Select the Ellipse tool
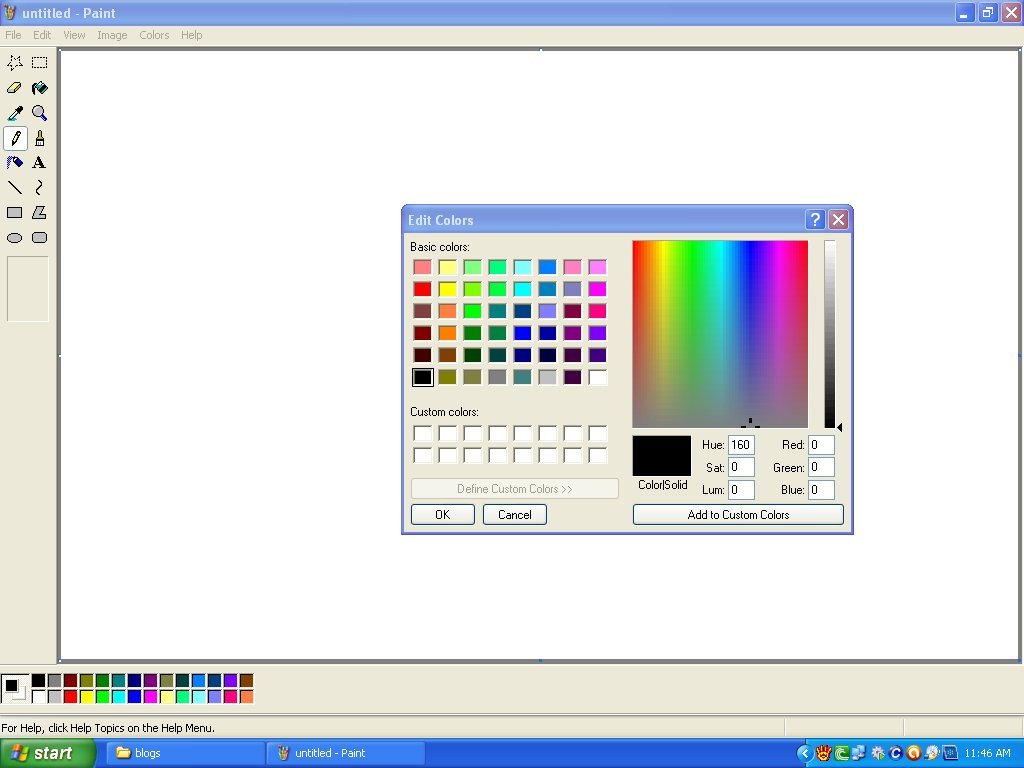This screenshot has height=768, width=1024. pyautogui.click(x=14, y=238)
